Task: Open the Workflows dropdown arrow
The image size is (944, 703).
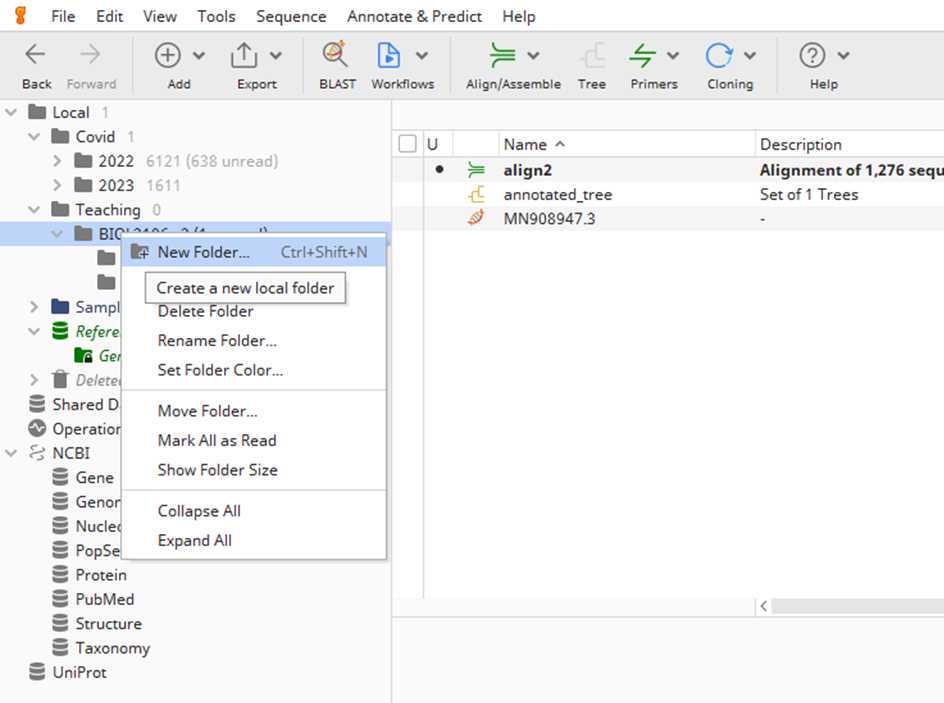Action: click(422, 56)
